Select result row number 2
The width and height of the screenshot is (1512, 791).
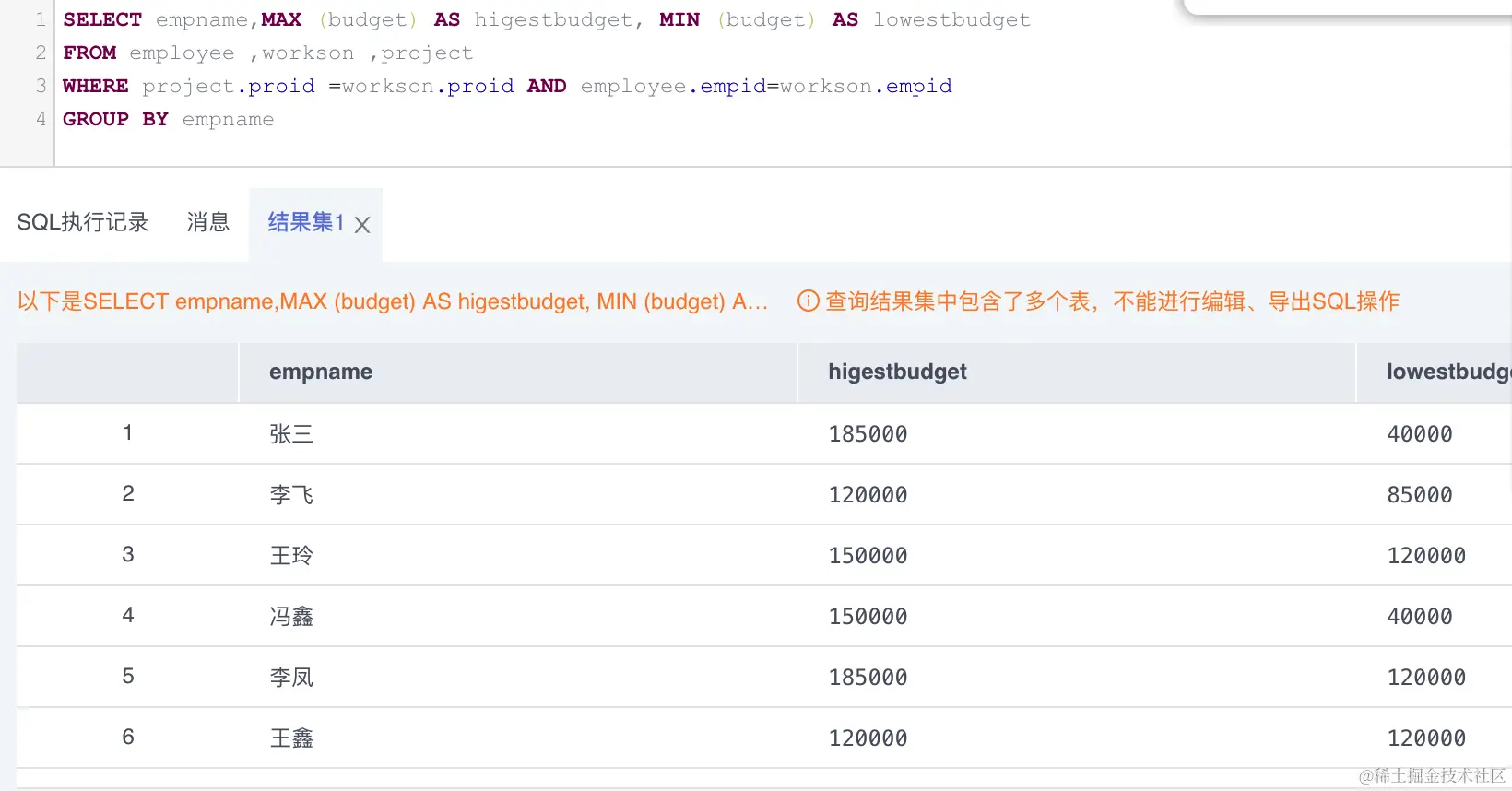point(128,493)
